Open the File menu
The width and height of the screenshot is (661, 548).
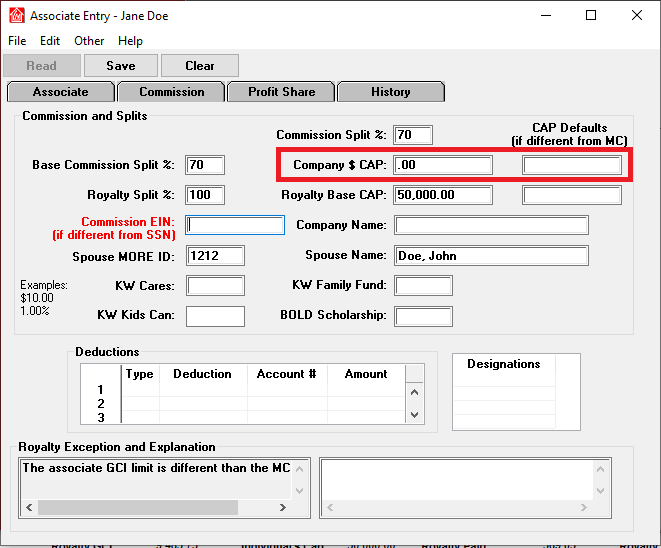[17, 41]
